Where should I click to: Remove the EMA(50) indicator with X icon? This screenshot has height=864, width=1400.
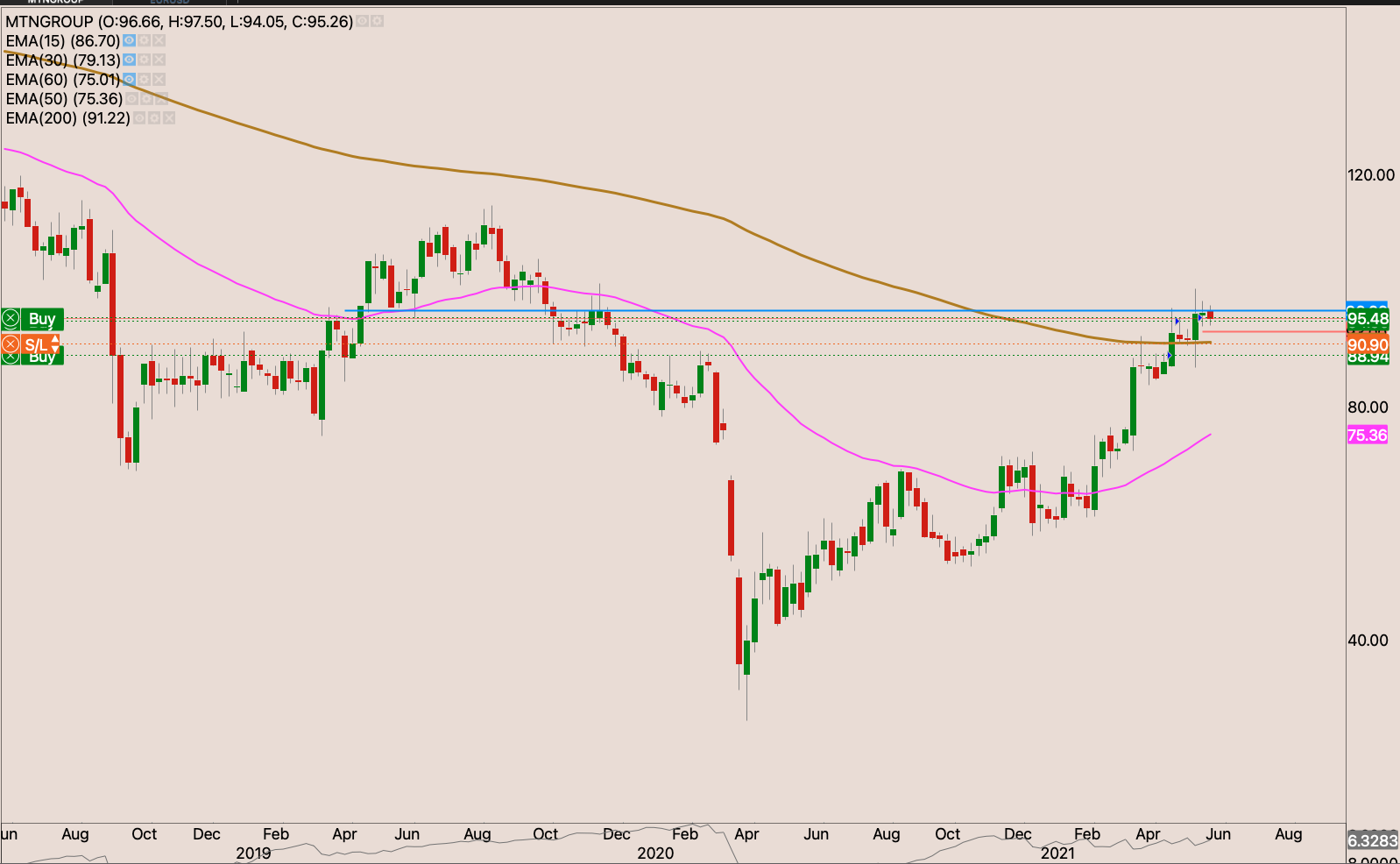point(161,98)
